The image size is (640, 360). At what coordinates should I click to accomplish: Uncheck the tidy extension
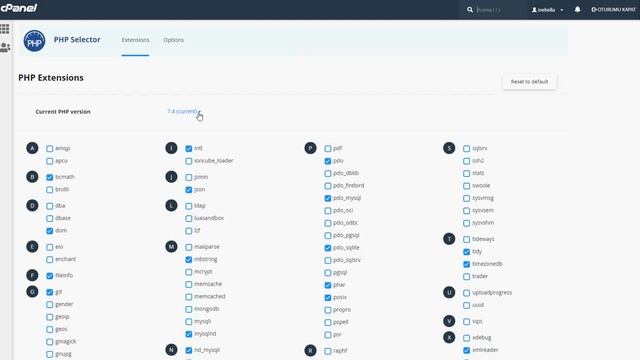click(x=467, y=252)
